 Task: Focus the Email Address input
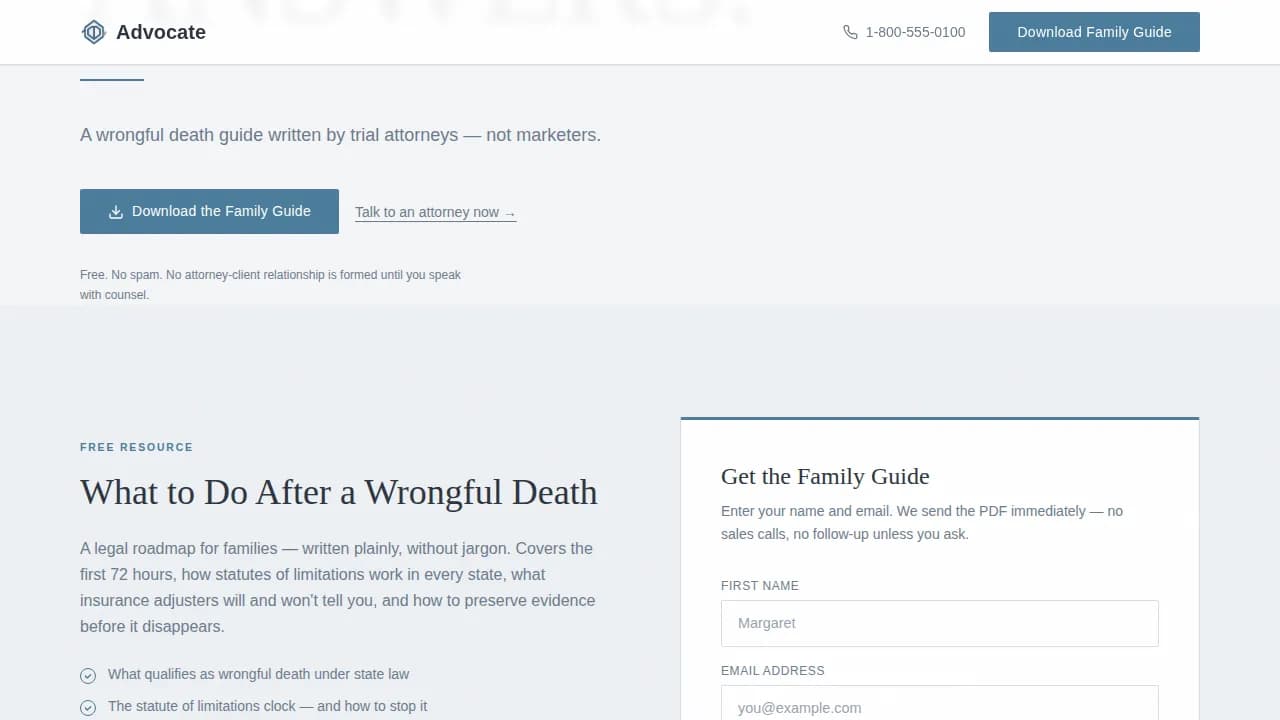click(x=940, y=707)
